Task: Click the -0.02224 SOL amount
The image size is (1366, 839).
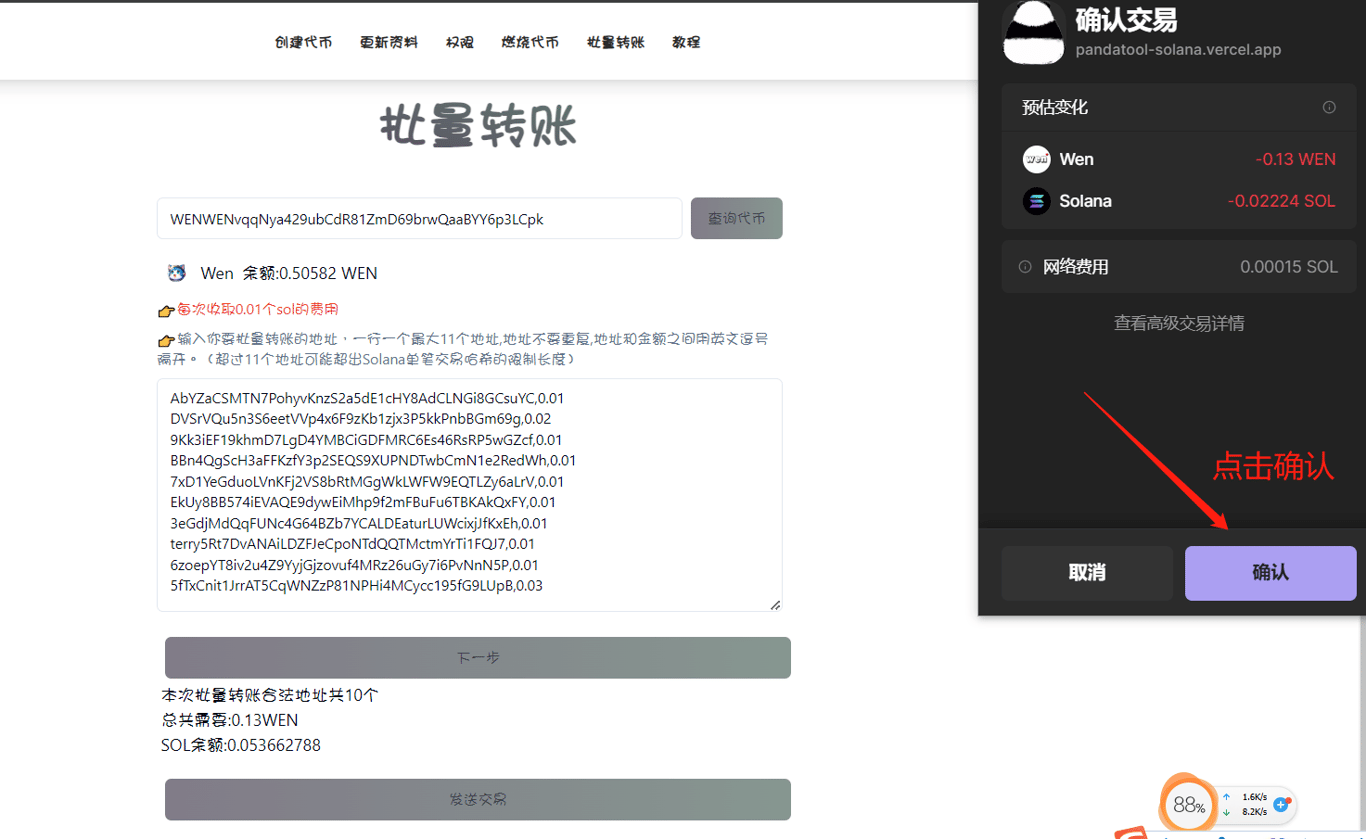Action: [1281, 201]
